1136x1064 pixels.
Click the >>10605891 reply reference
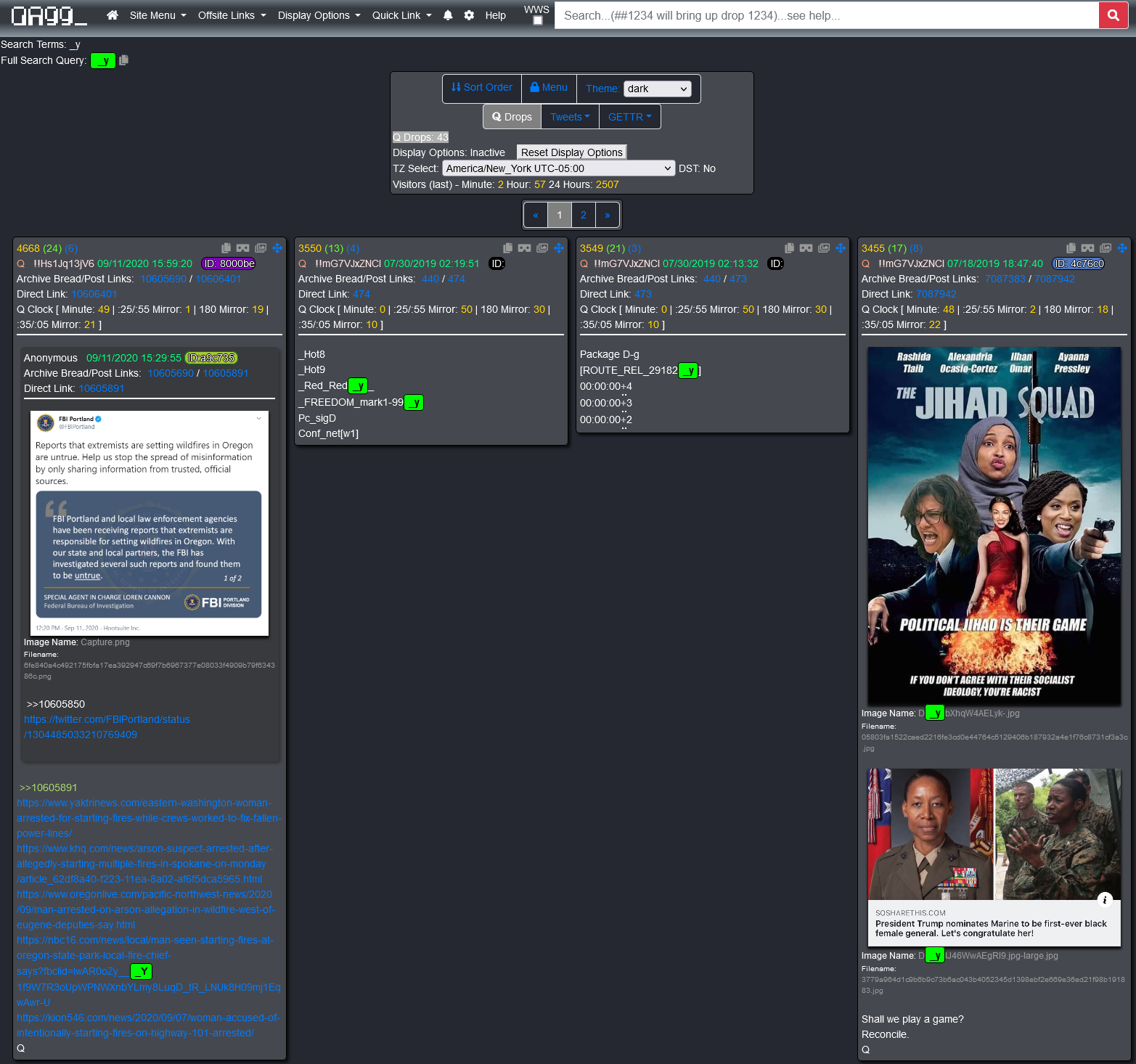point(48,787)
